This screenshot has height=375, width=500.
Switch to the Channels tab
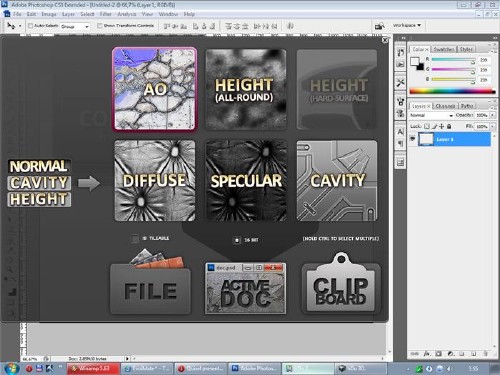coord(445,106)
